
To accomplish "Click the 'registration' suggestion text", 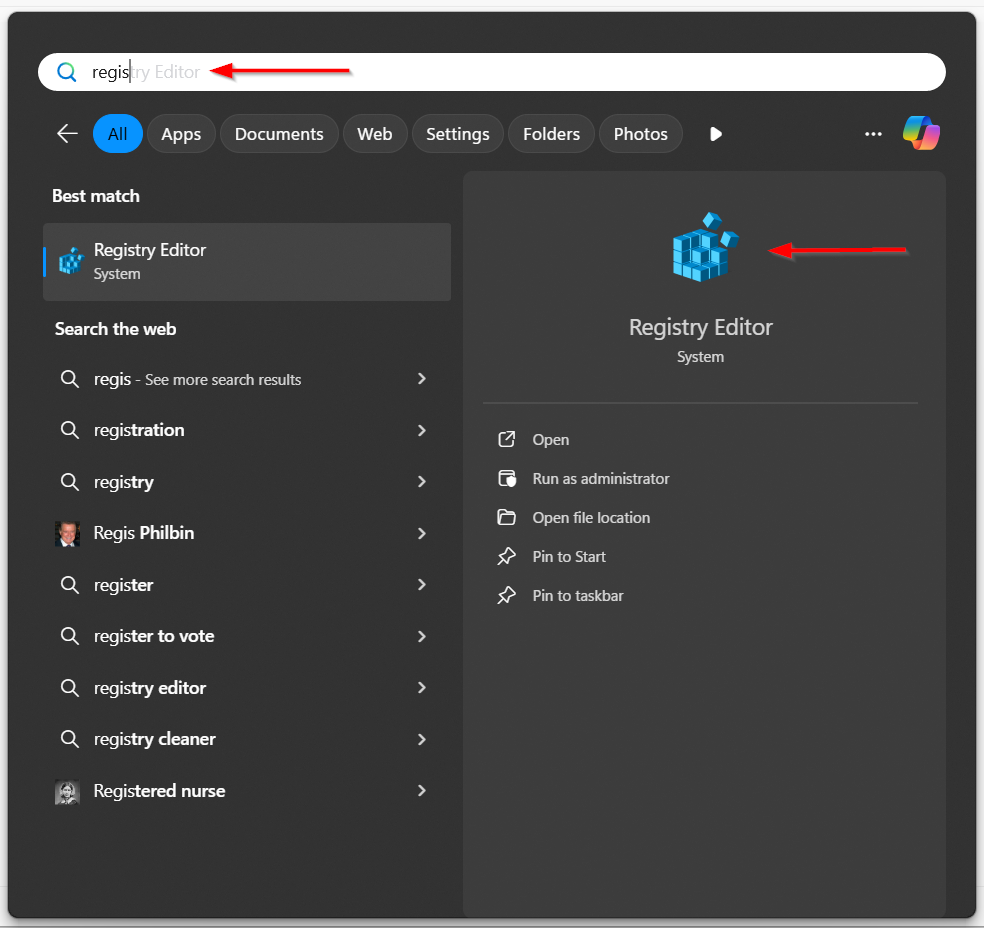I will (x=139, y=430).
